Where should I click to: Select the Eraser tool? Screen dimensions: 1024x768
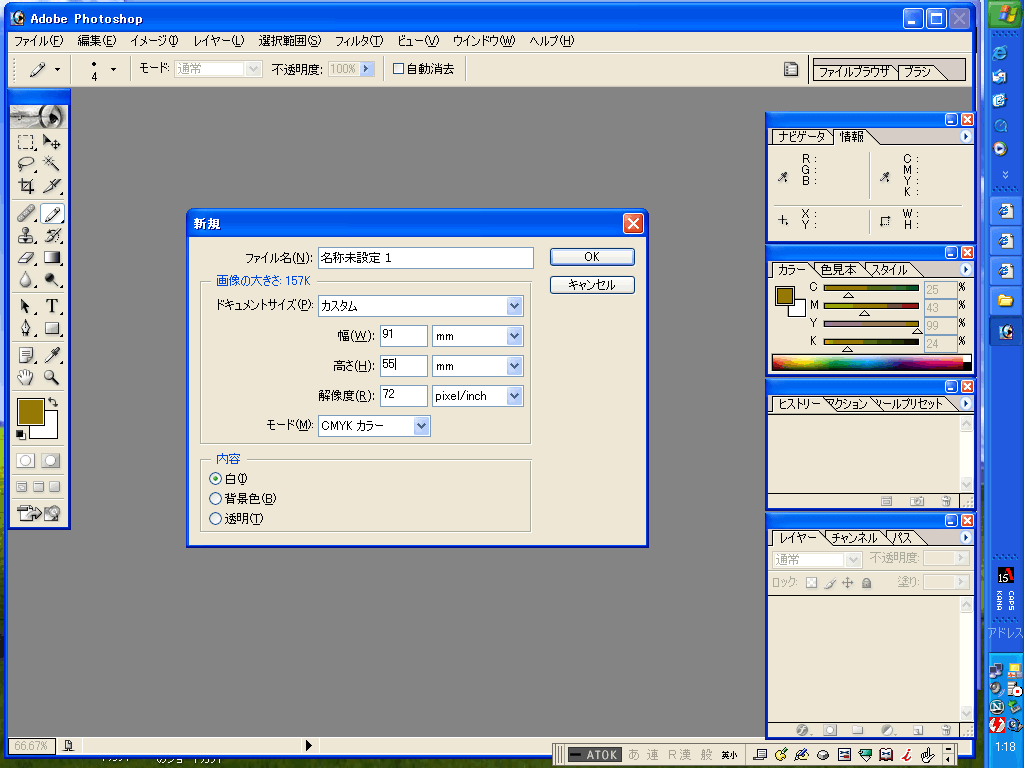(x=26, y=258)
